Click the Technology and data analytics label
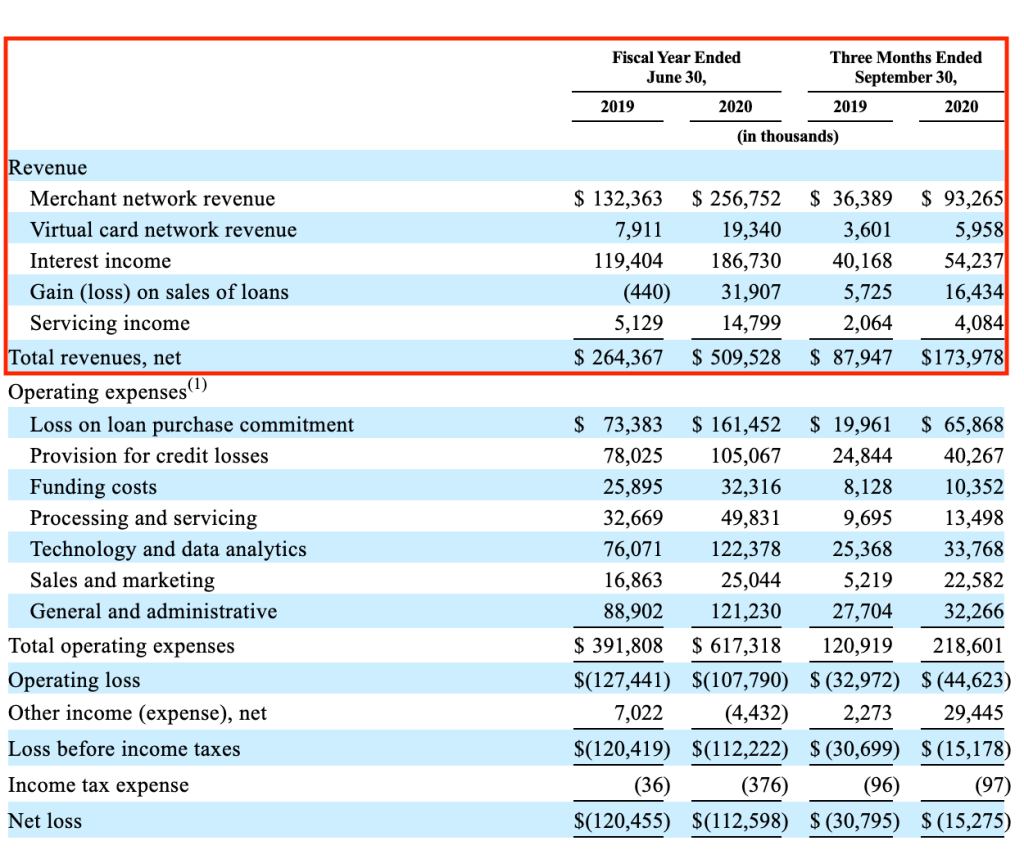Image resolution: width=1024 pixels, height=850 pixels. 168,549
